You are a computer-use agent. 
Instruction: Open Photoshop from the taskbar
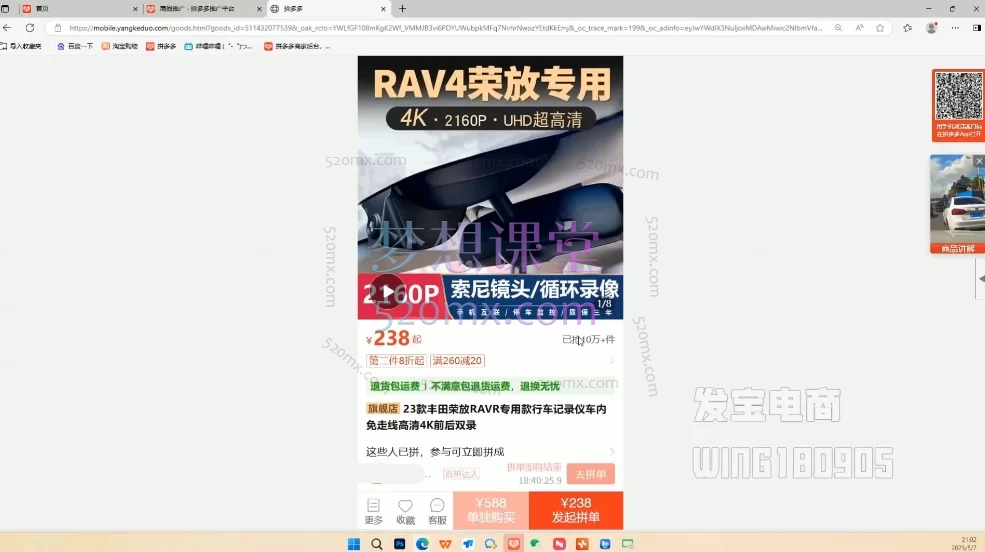[400, 544]
